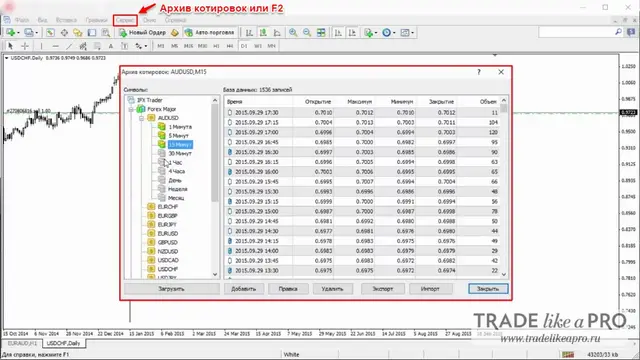This screenshot has height=360, width=640.
Task: Select the trendline tool
Action: click(69, 46)
